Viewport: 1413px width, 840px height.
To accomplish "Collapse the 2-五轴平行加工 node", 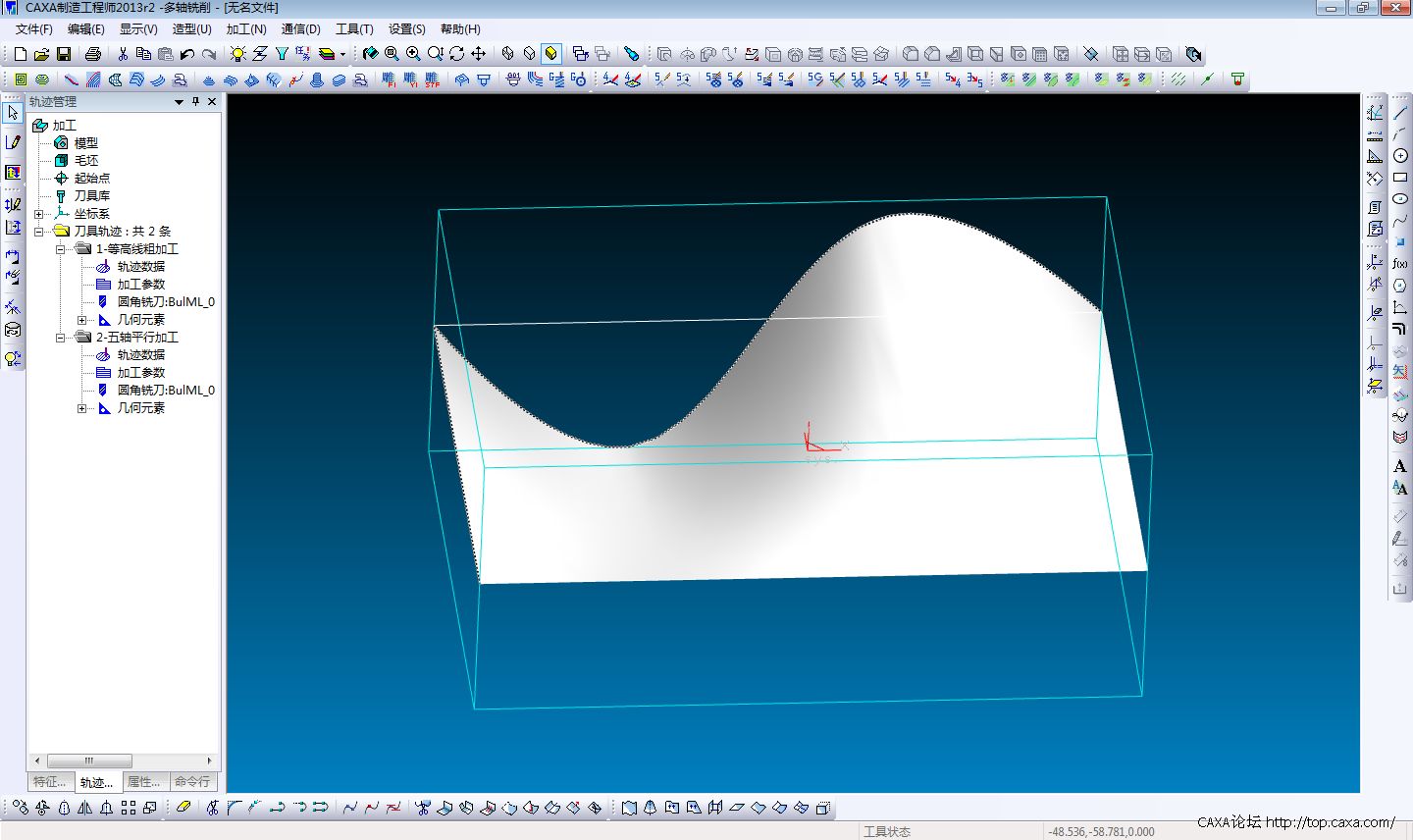I will (61, 338).
